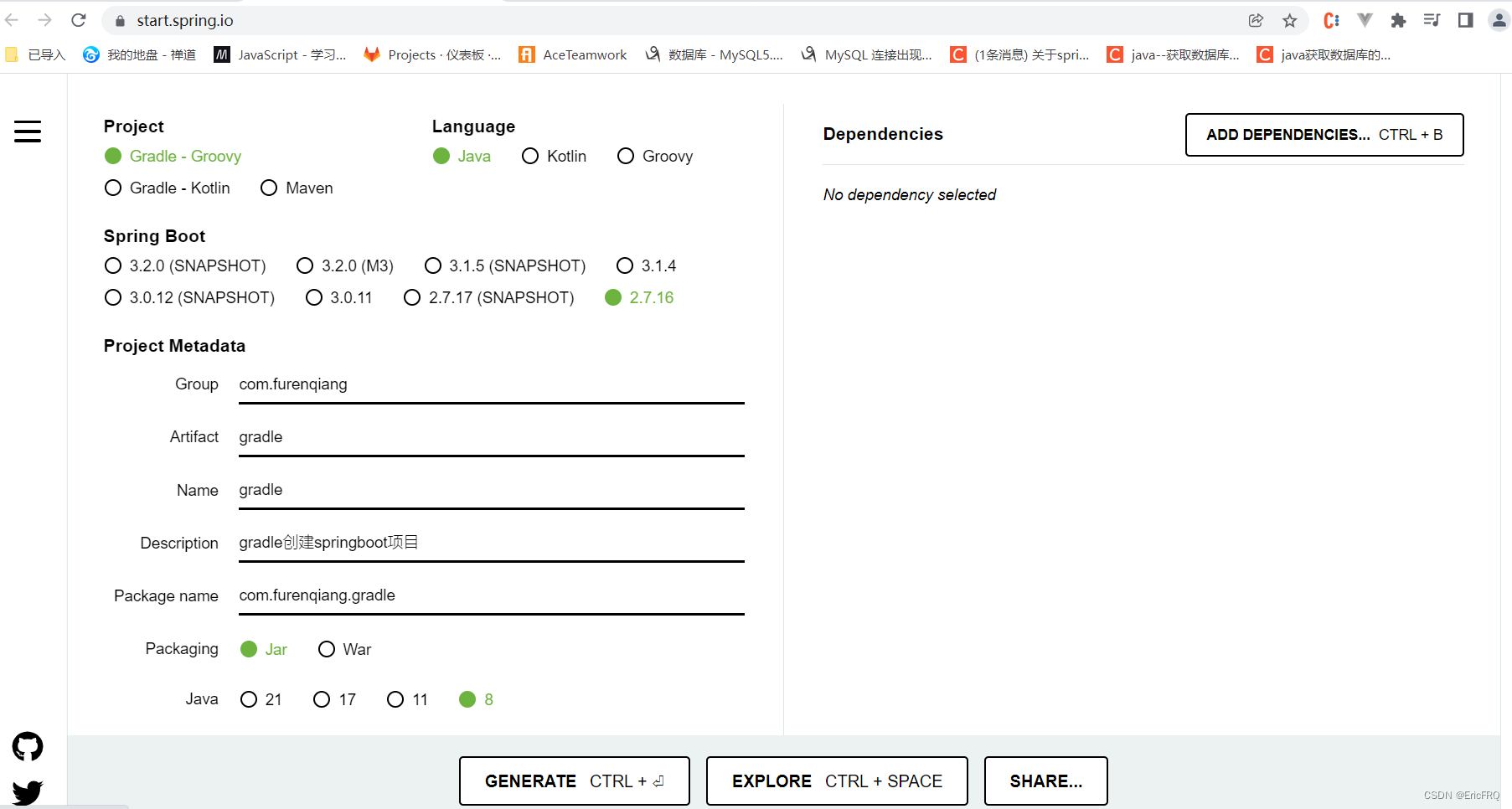This screenshot has height=809, width=1512.
Task: Open the Twitter bird icon link
Action: [28, 792]
